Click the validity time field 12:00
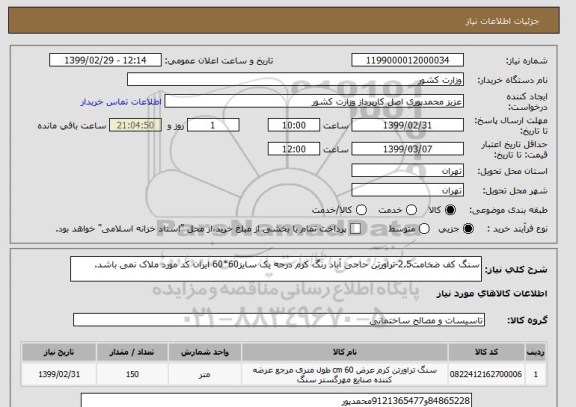 click(x=294, y=149)
